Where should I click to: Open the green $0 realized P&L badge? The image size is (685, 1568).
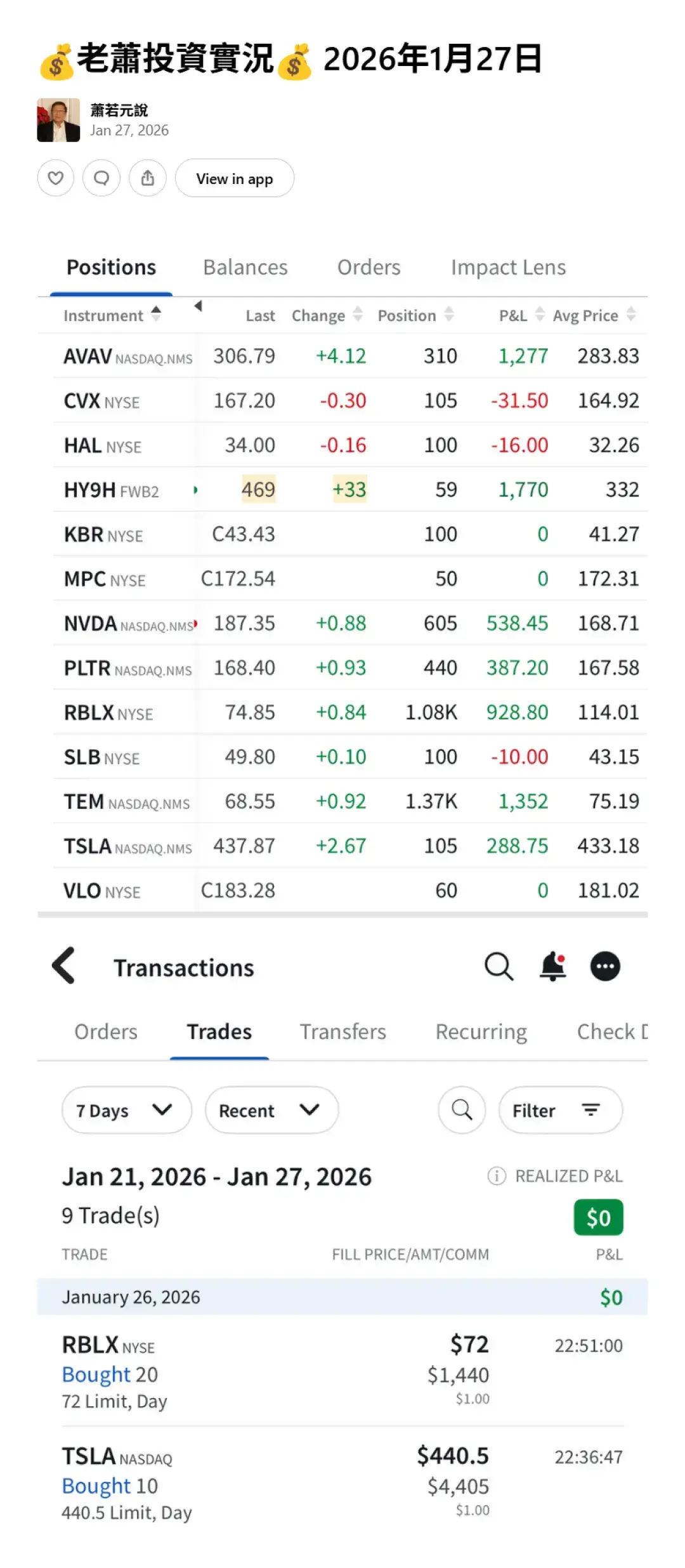coord(598,1217)
